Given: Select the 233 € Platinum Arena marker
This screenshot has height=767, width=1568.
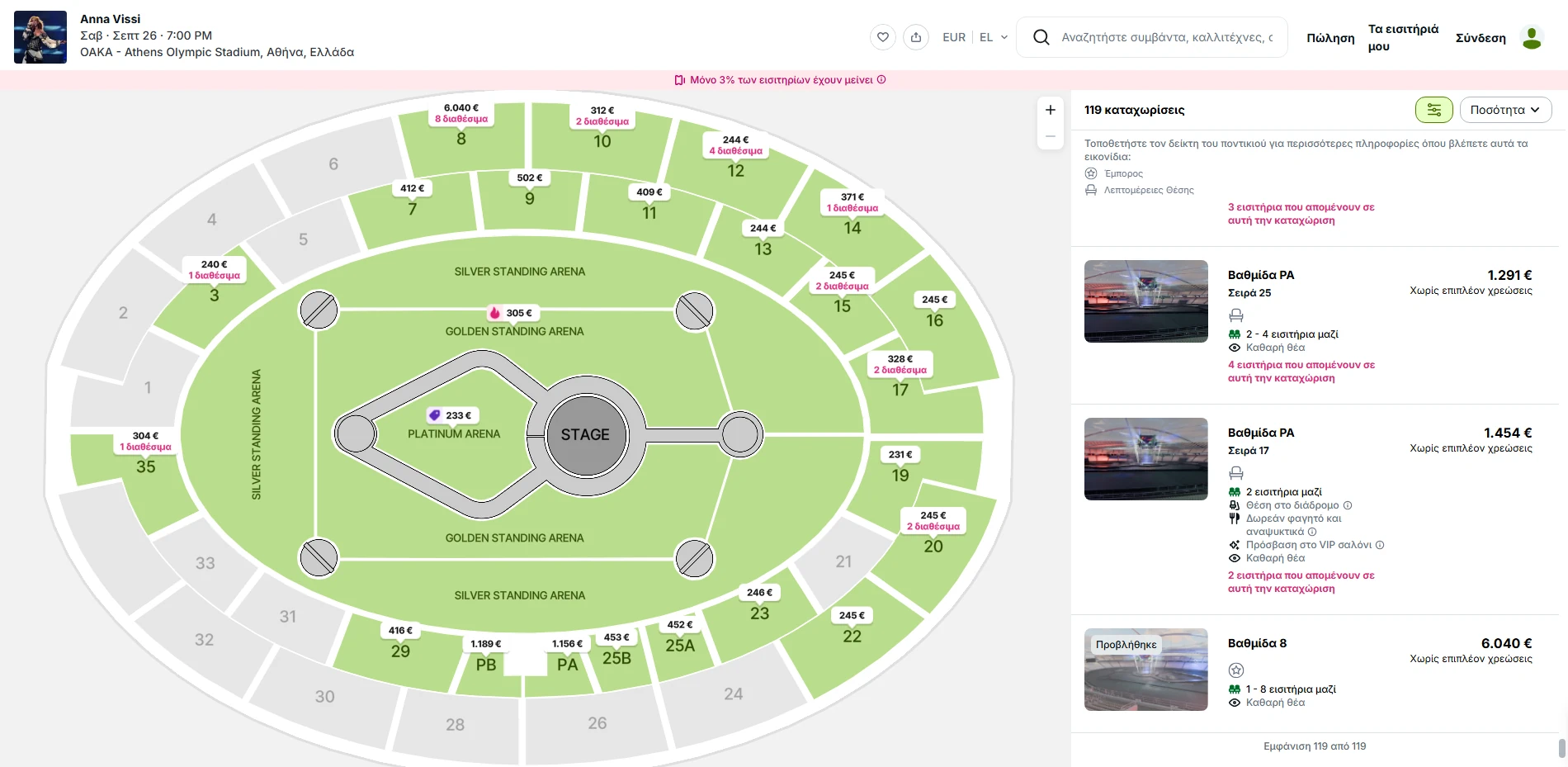Looking at the screenshot, I should click(452, 415).
